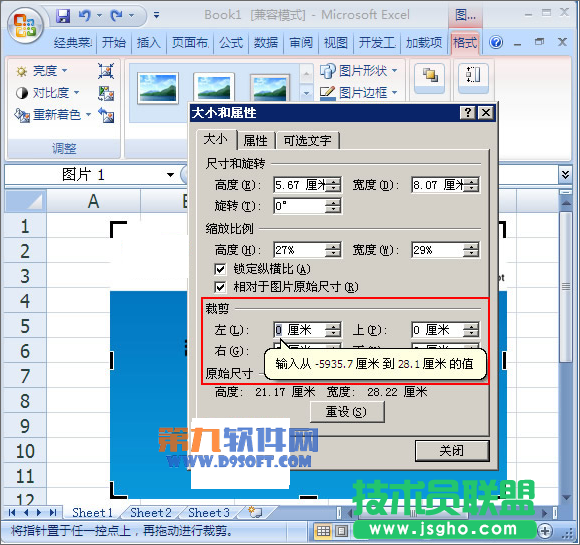Image resolution: width=580 pixels, height=545 pixels.
Task: Open the undo history dropdown arrow
Action: click(99, 16)
